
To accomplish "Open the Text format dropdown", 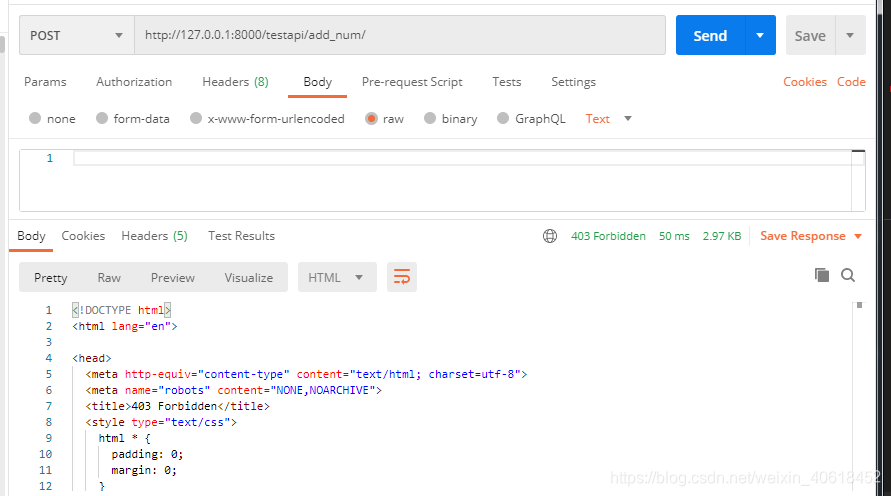I will pyautogui.click(x=609, y=118).
